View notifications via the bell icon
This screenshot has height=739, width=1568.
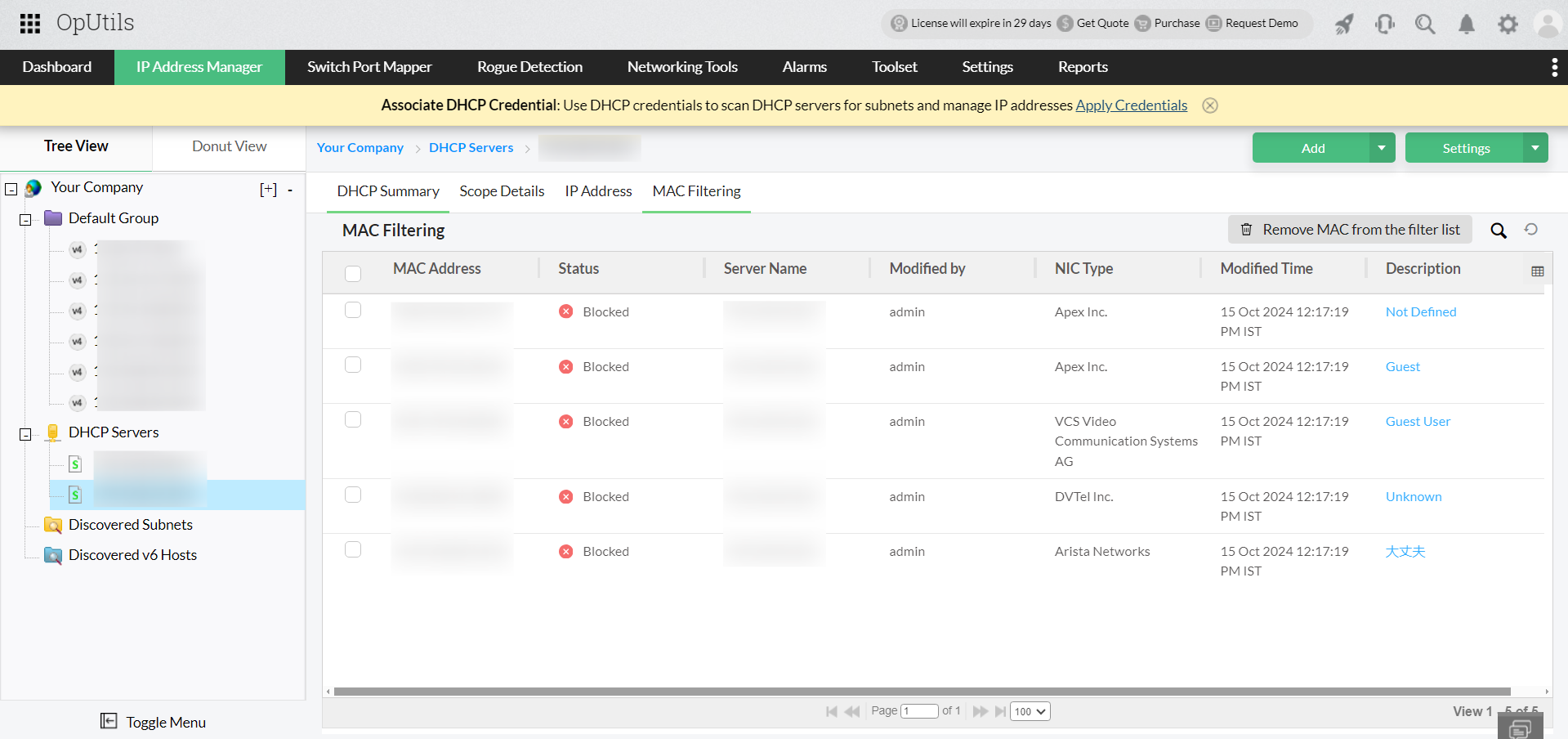(1466, 24)
